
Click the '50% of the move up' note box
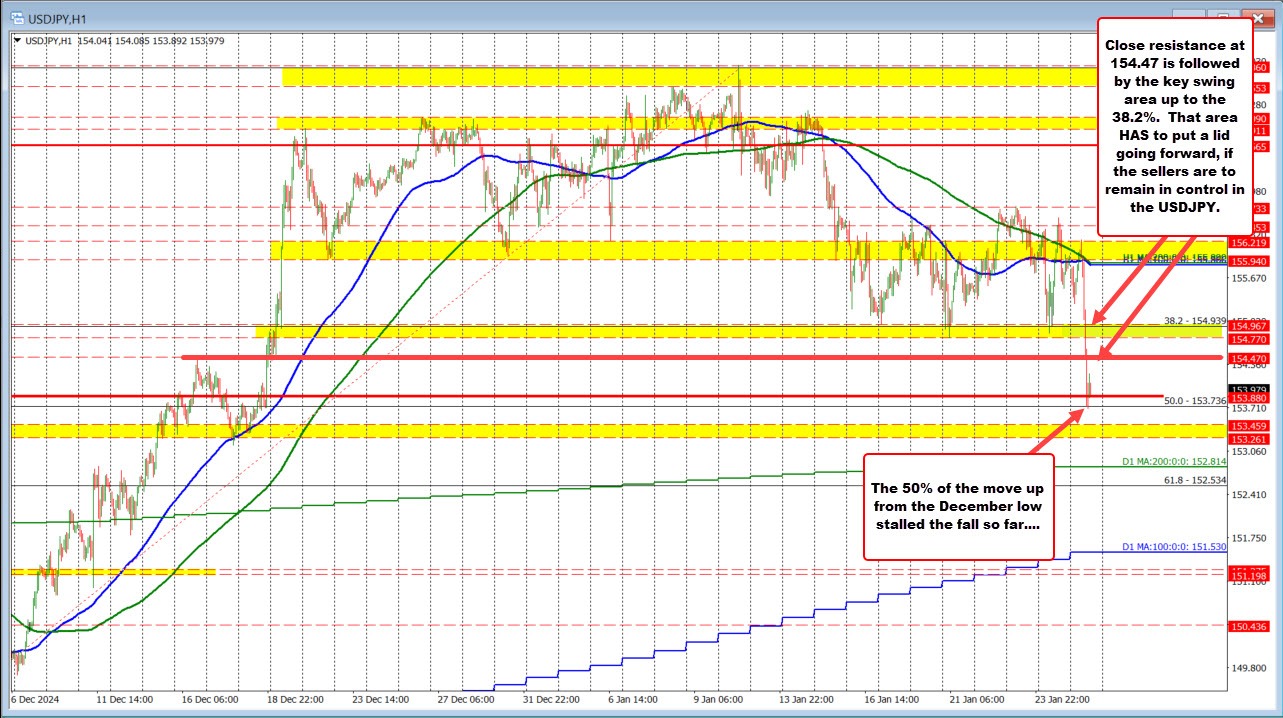[958, 506]
